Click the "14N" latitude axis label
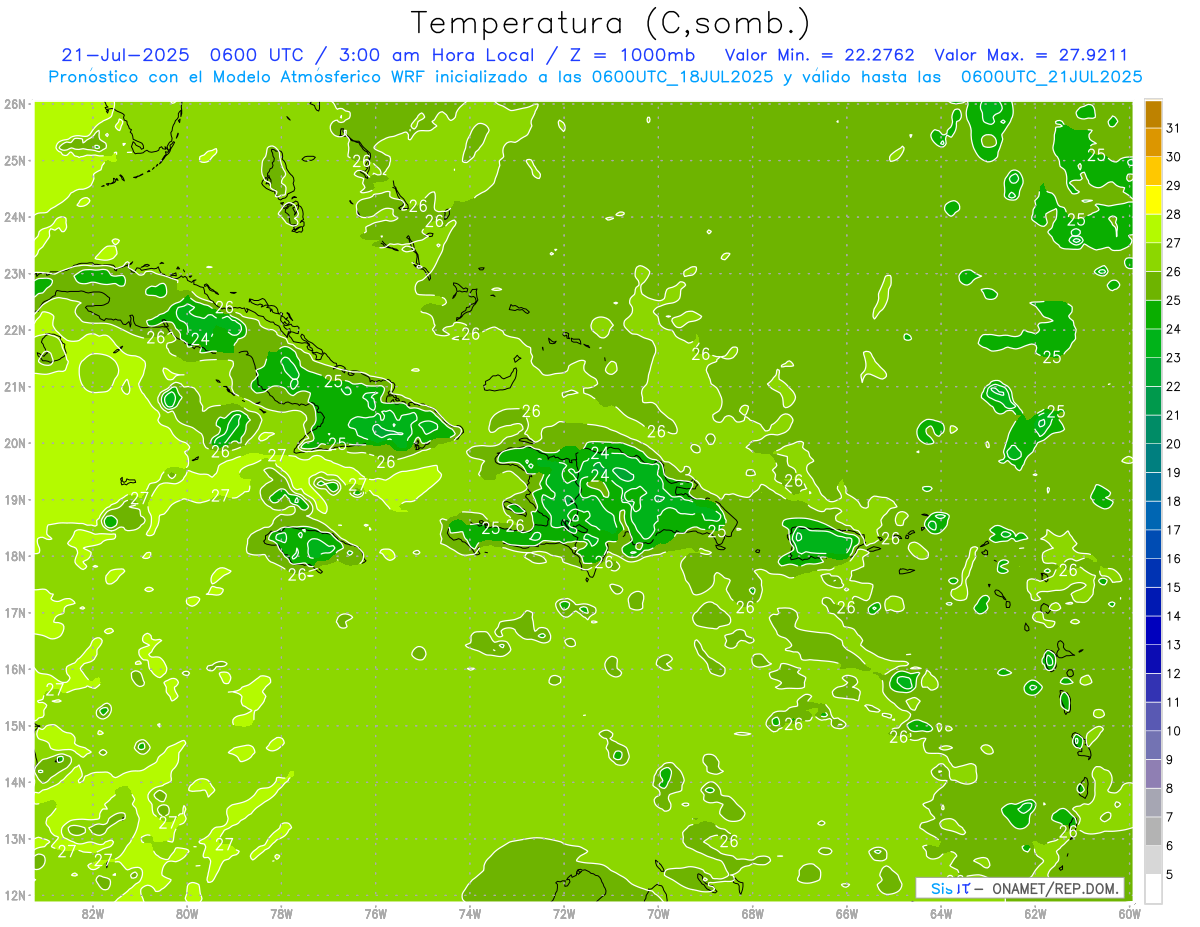 tap(15, 782)
